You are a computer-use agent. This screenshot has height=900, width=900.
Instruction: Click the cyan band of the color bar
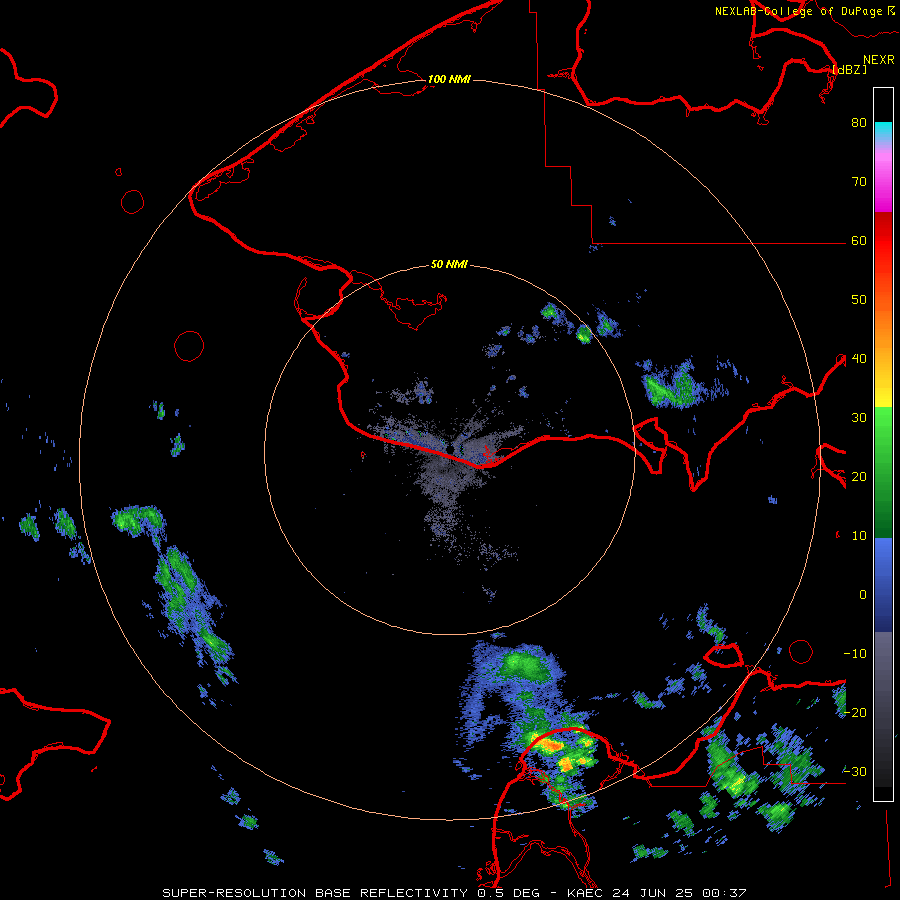[883, 132]
